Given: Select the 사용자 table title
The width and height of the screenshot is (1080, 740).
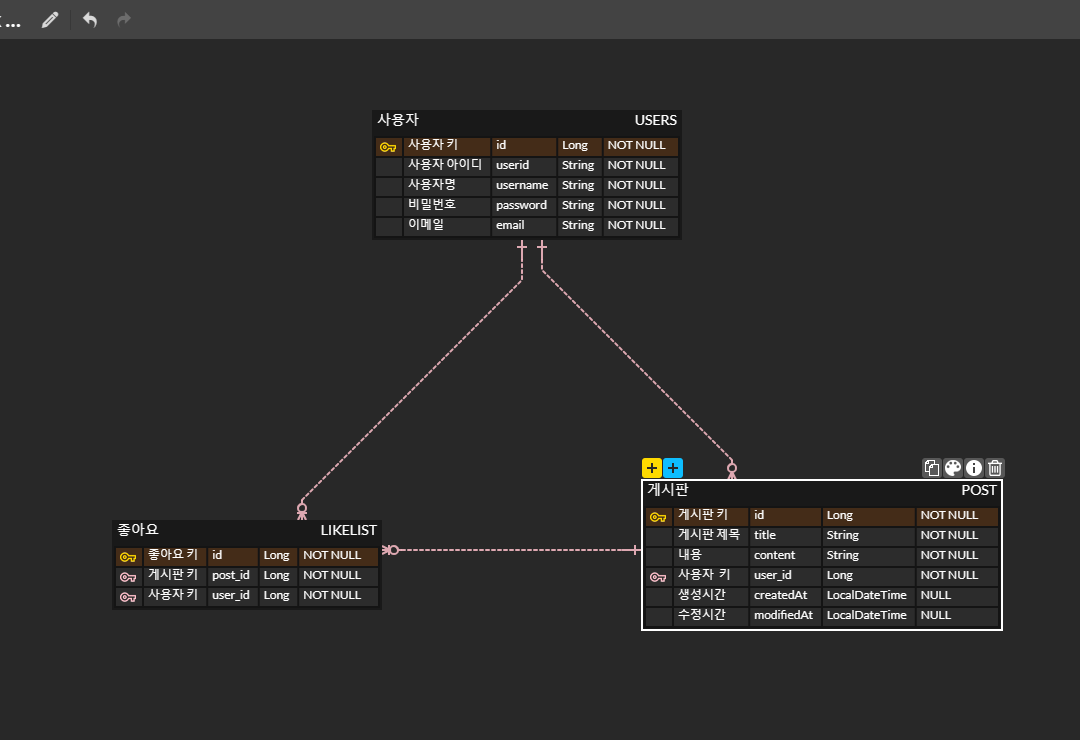Looking at the screenshot, I should click(x=398, y=120).
